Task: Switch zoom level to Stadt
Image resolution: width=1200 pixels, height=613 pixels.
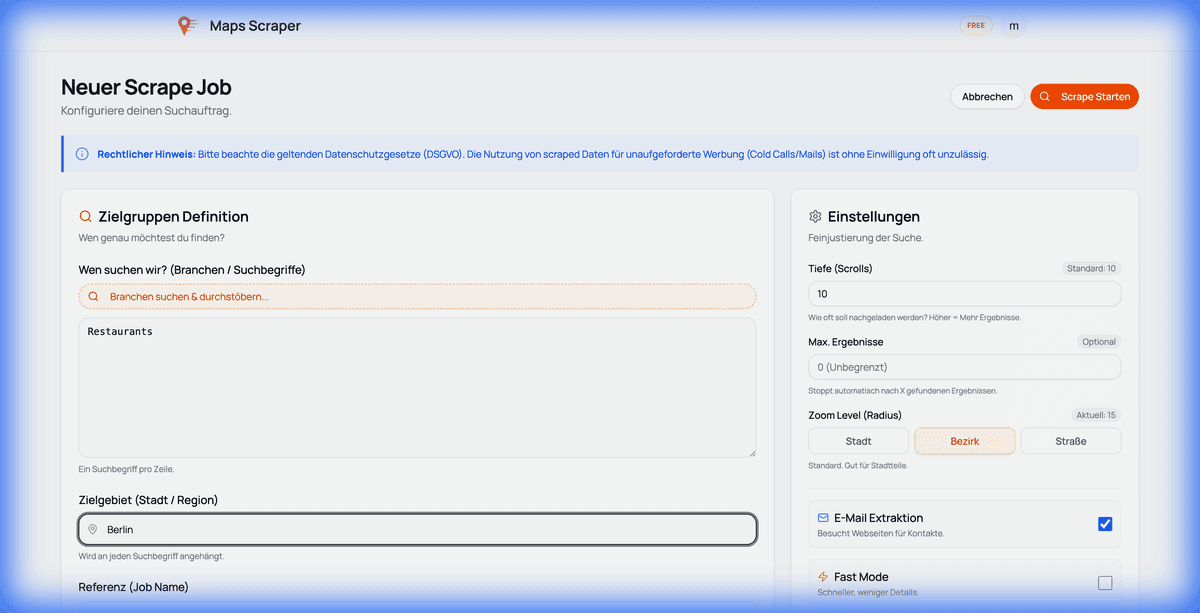Action: 858,440
